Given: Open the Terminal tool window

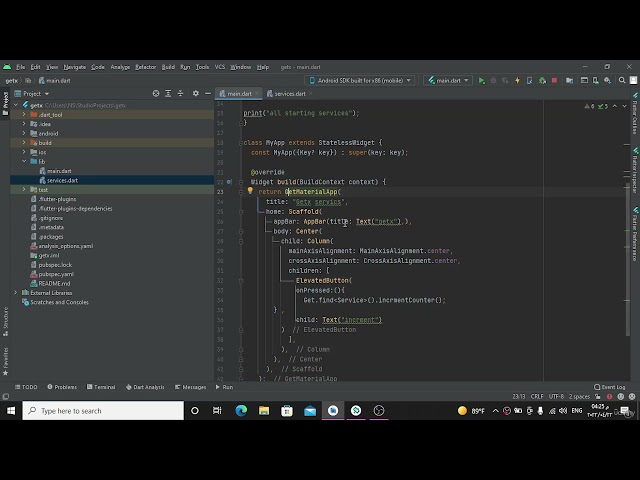Looking at the screenshot, I should click(x=101, y=387).
